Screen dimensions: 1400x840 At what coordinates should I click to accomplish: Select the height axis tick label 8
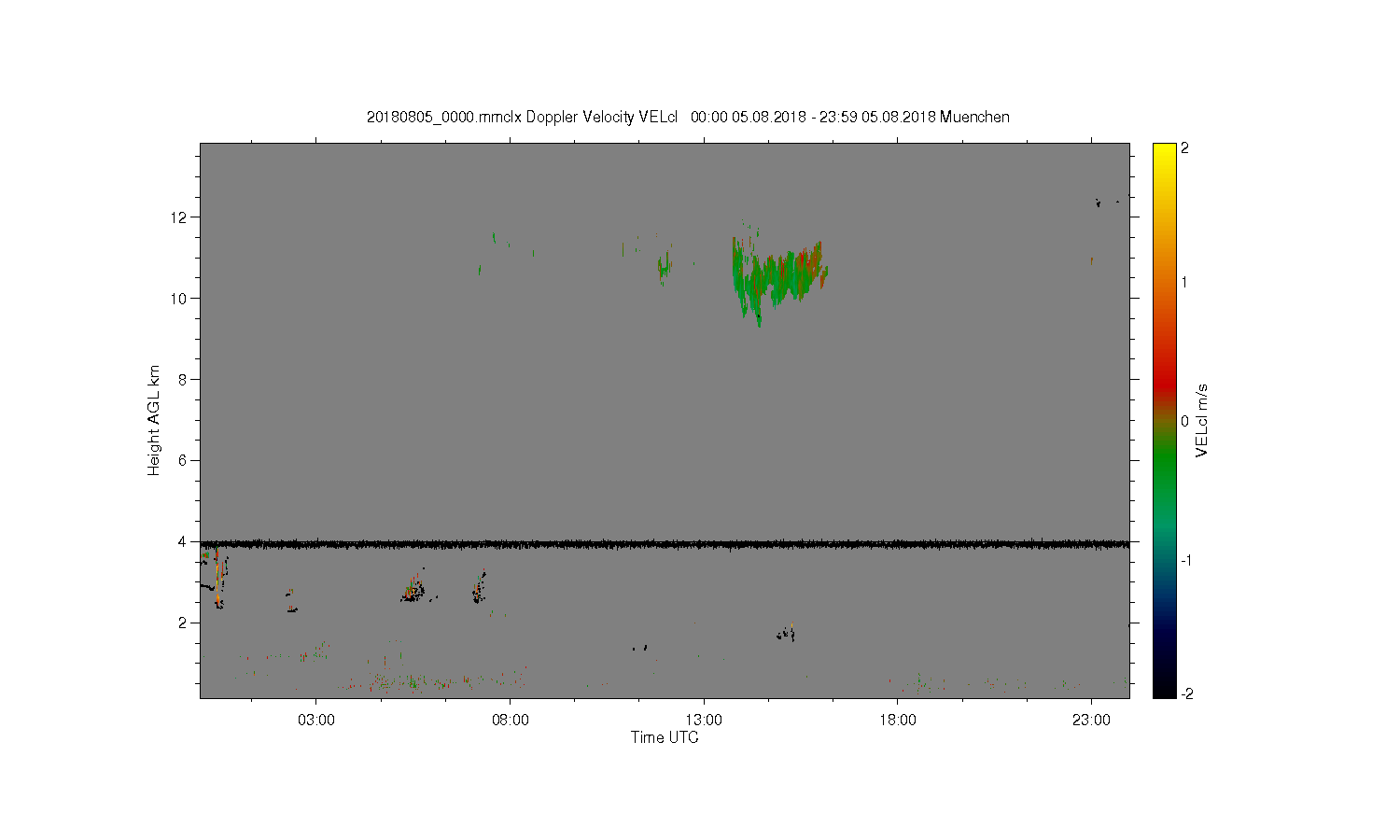click(x=184, y=380)
